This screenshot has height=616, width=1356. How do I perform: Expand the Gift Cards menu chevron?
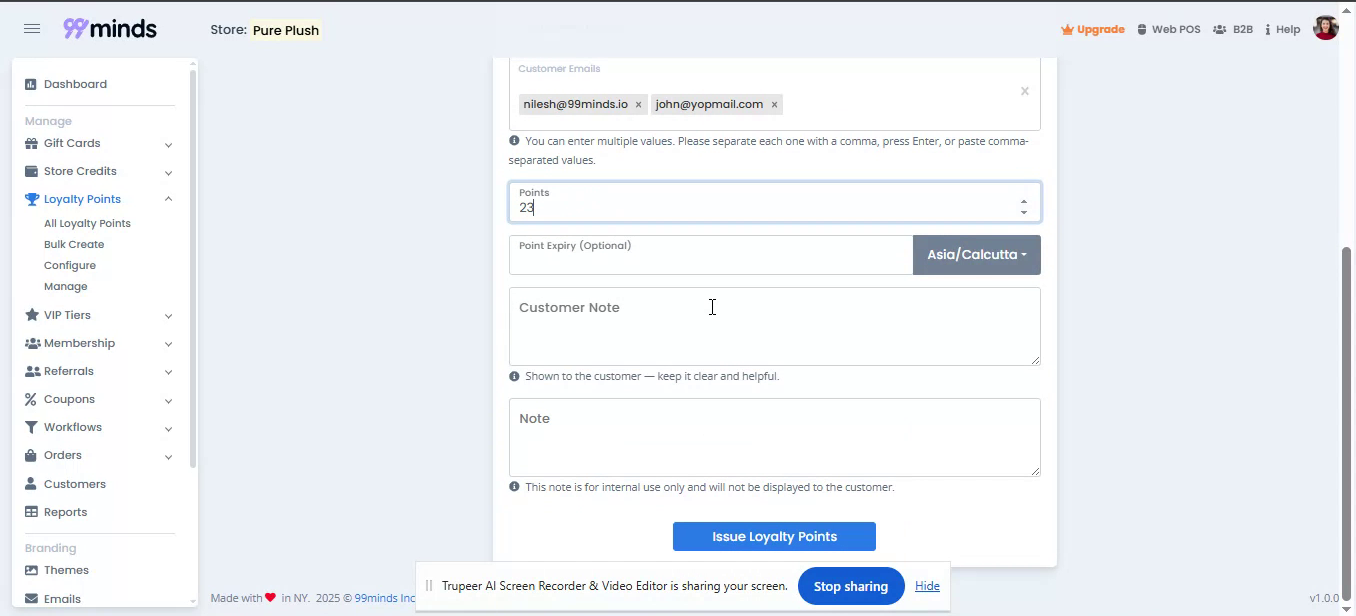(x=168, y=144)
